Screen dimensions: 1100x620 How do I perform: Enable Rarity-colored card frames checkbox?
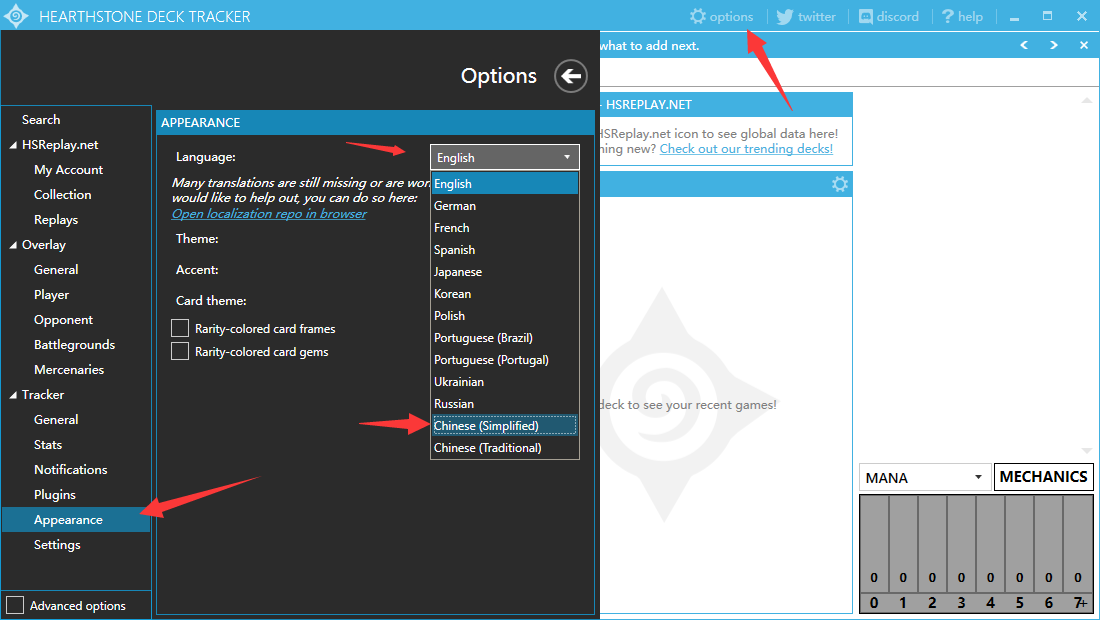[x=180, y=328]
